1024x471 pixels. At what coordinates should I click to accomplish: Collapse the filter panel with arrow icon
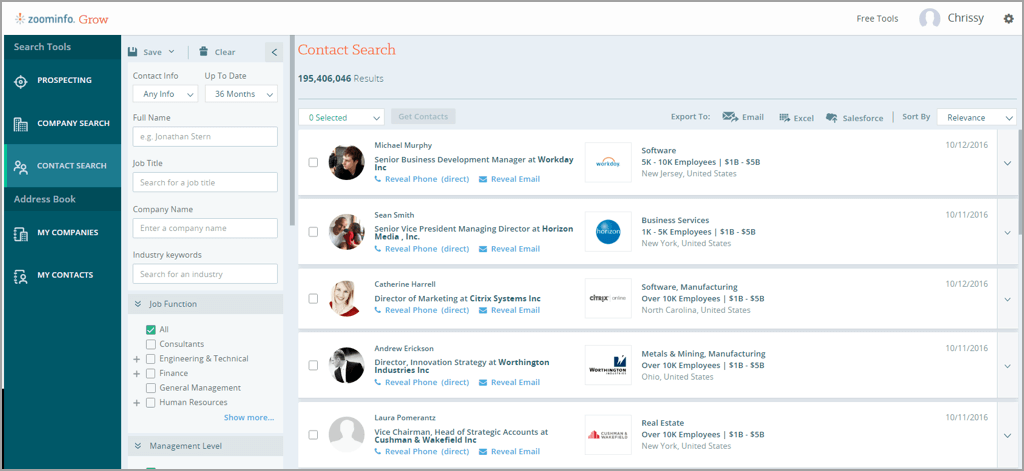[275, 52]
